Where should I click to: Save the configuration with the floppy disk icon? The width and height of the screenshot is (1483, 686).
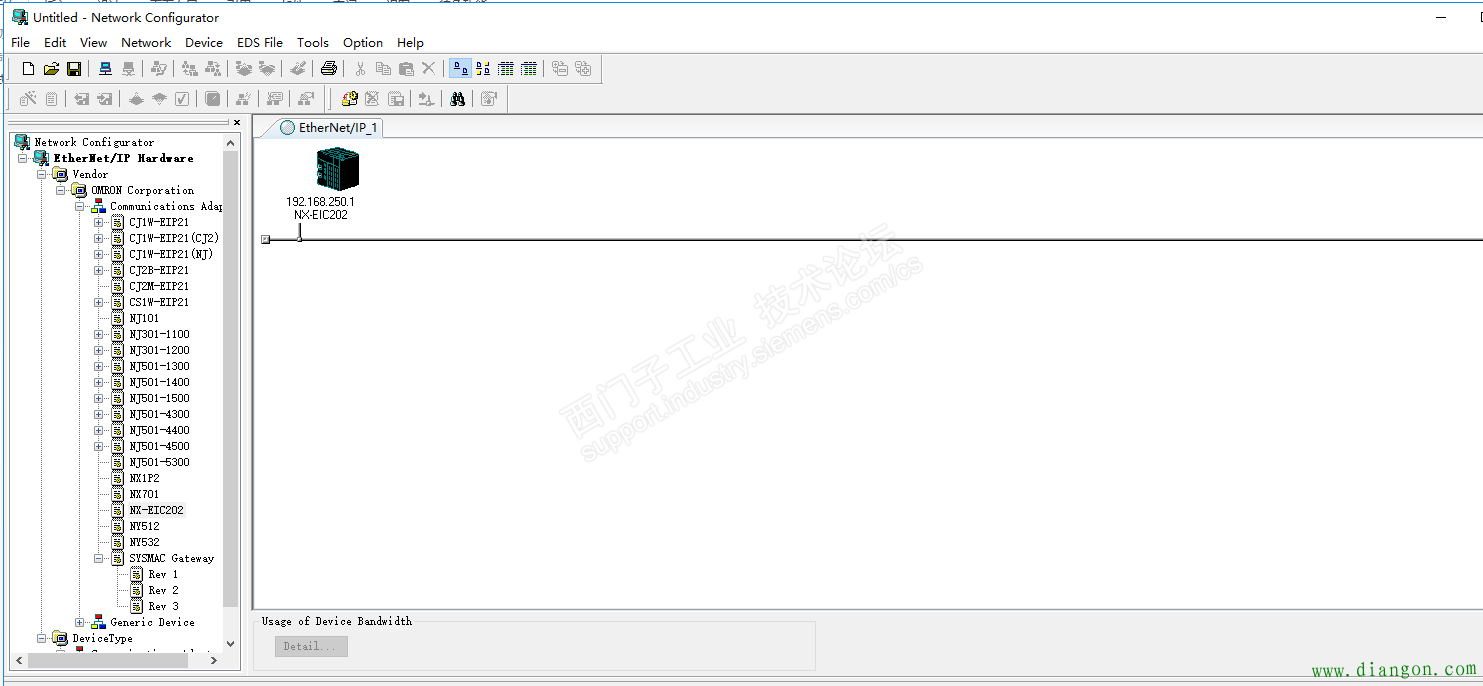click(x=74, y=69)
